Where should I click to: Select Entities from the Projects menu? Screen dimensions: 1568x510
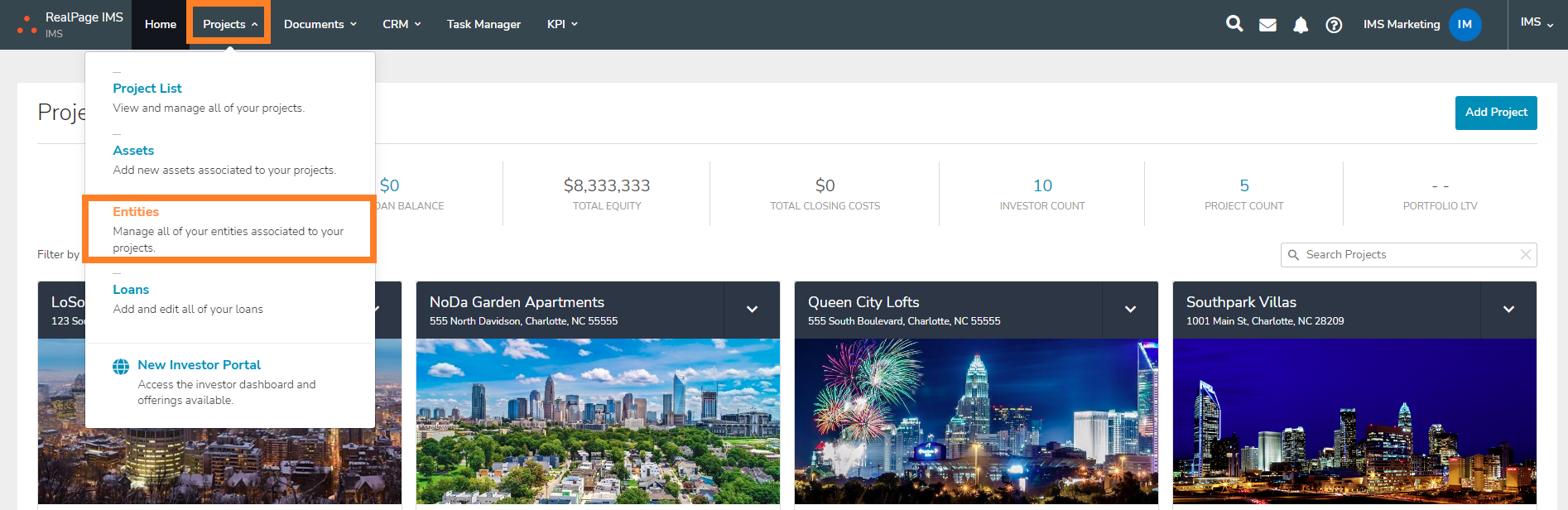(x=137, y=212)
